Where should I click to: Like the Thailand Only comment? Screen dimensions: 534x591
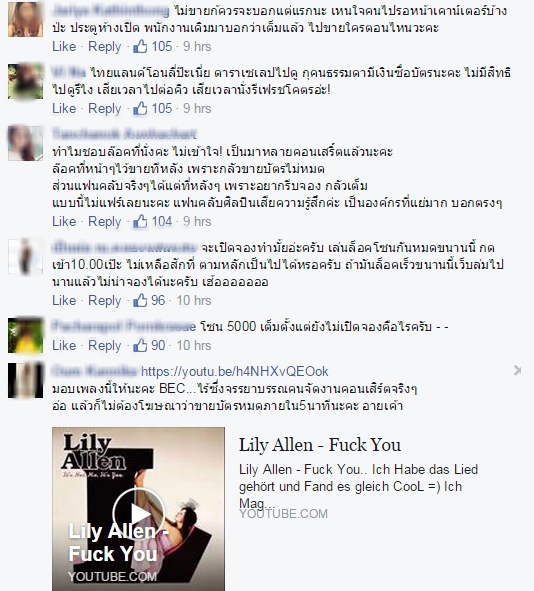64,109
